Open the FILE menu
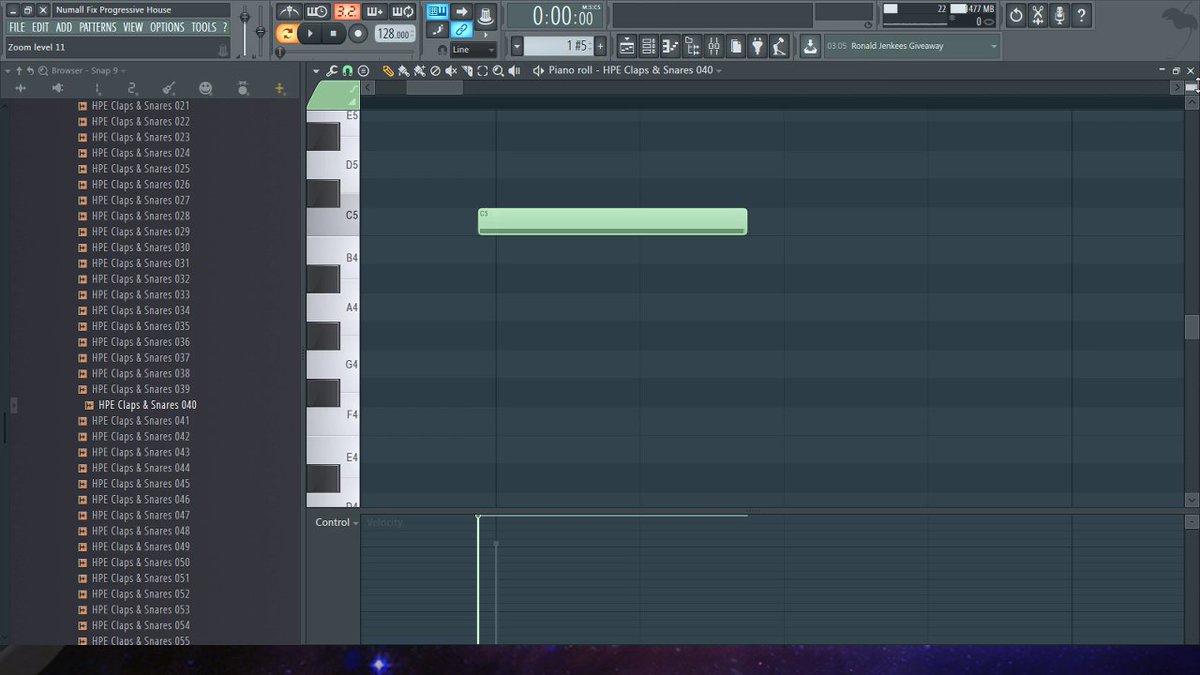The width and height of the screenshot is (1200, 675). tap(17, 27)
